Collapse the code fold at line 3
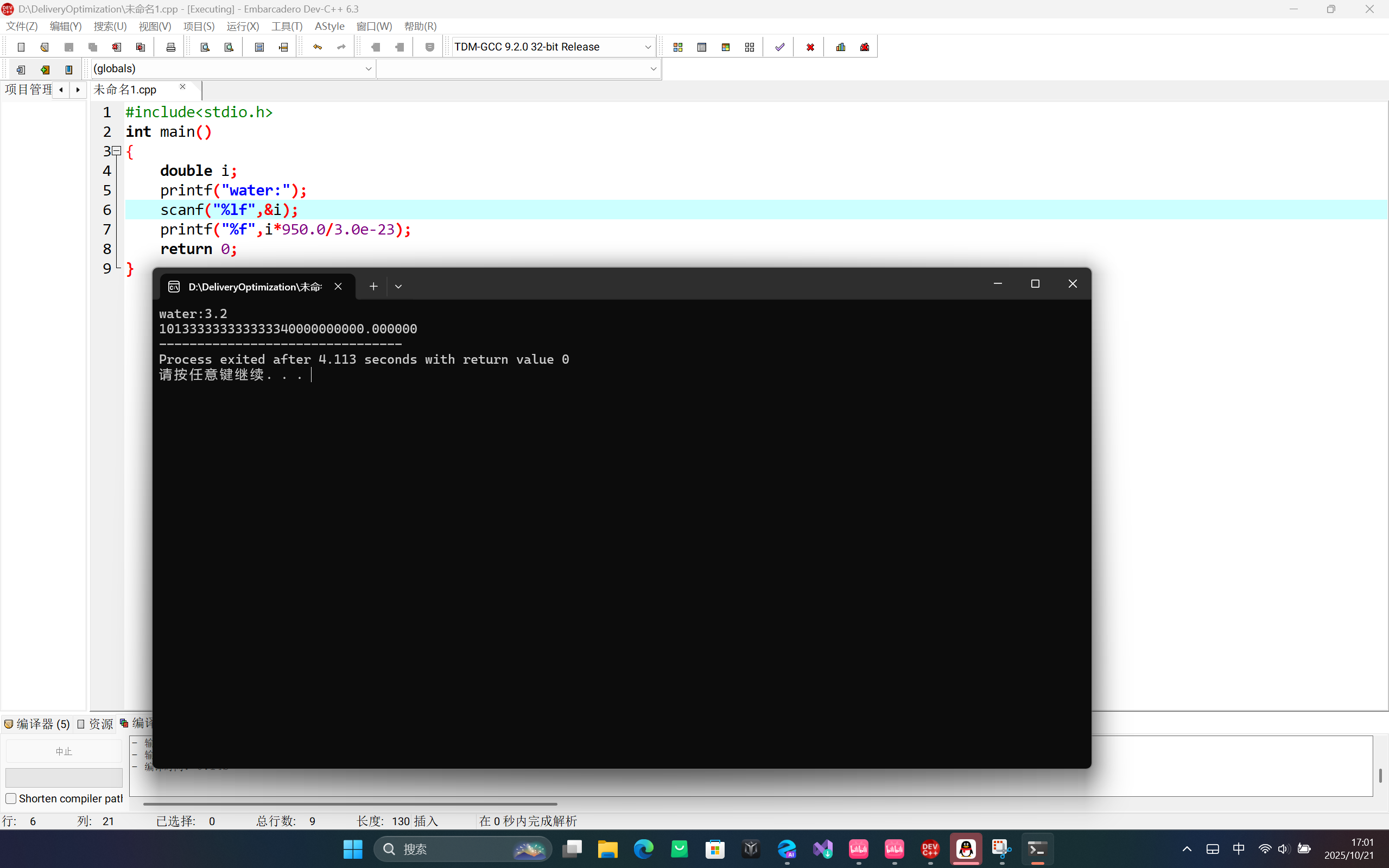This screenshot has width=1389, height=868. click(117, 151)
